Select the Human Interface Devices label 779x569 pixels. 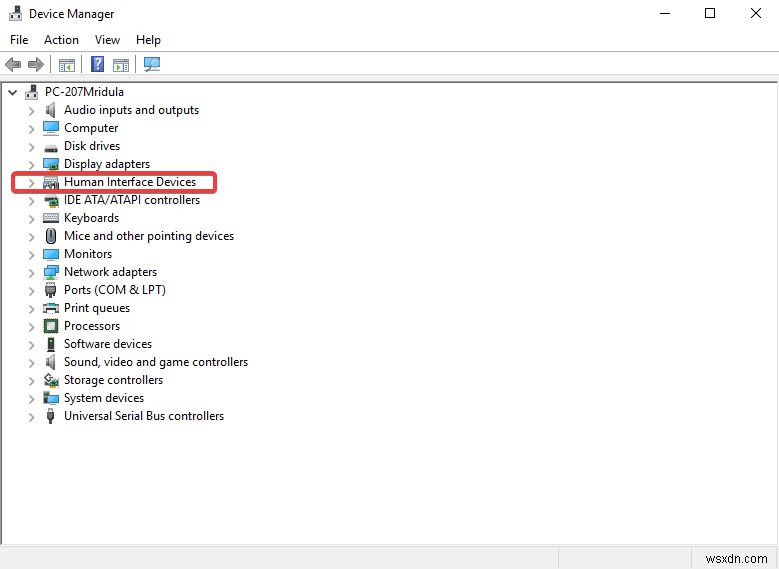point(130,182)
